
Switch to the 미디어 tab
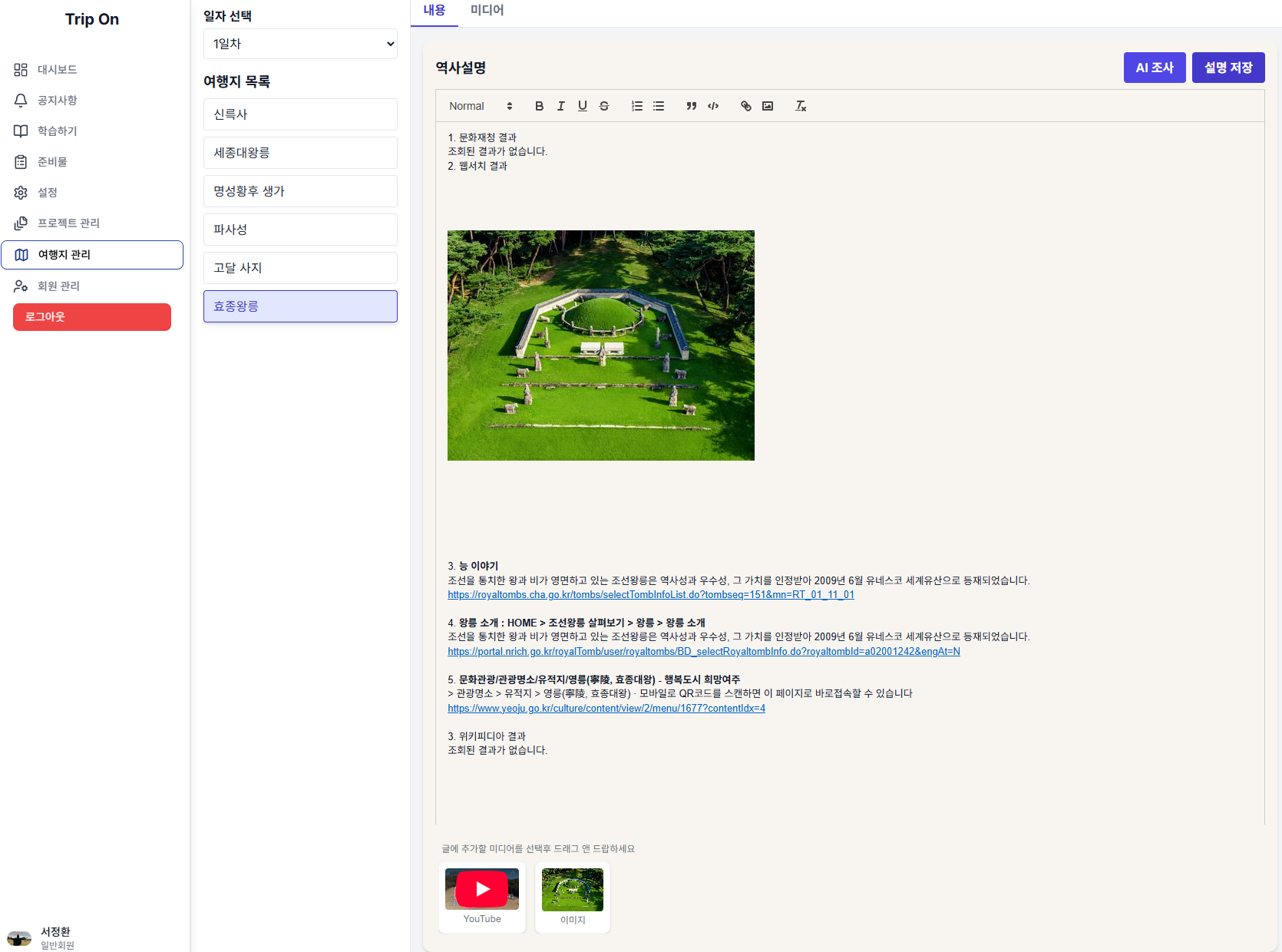click(x=487, y=11)
